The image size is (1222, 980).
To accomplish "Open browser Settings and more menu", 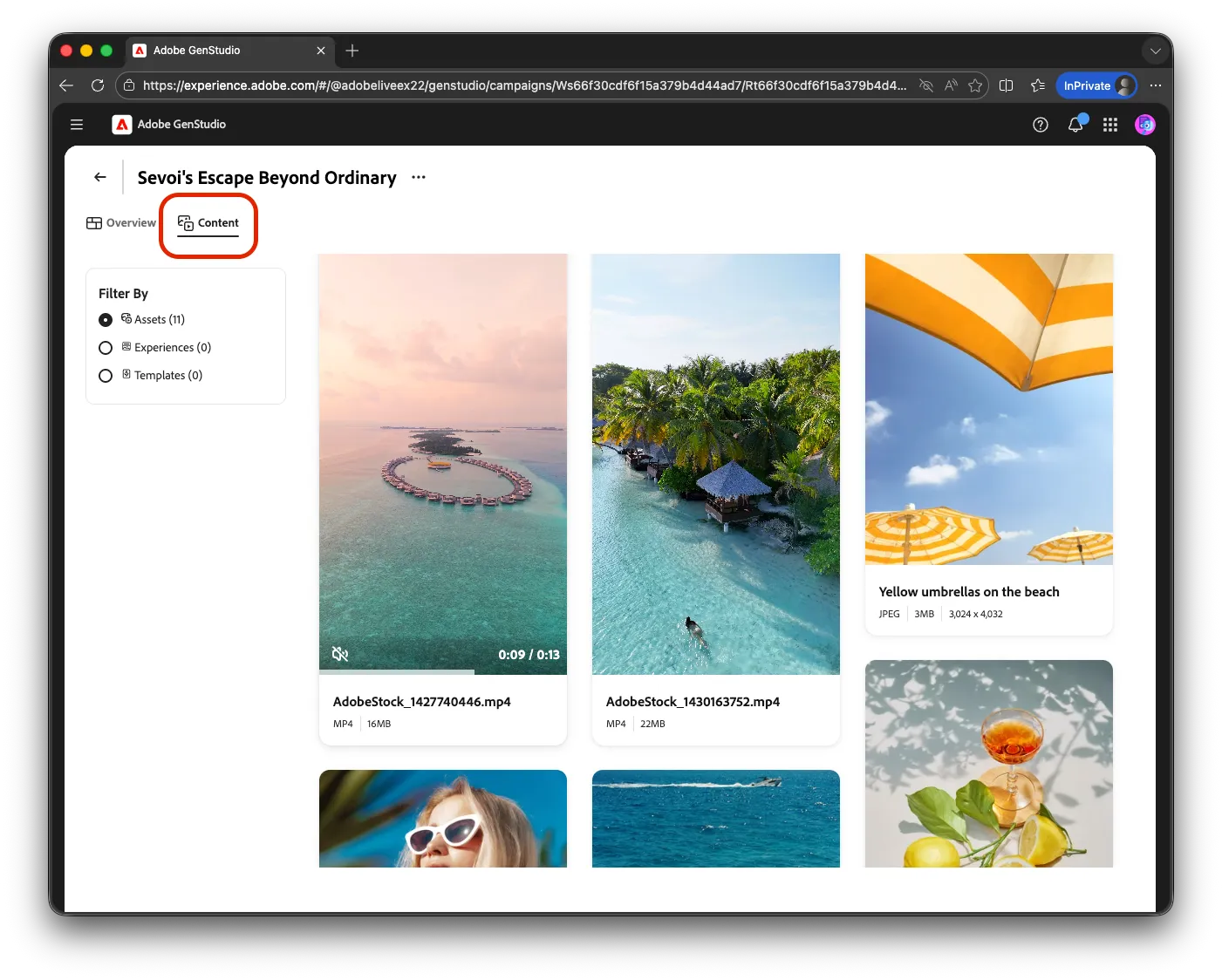I will pos(1156,85).
